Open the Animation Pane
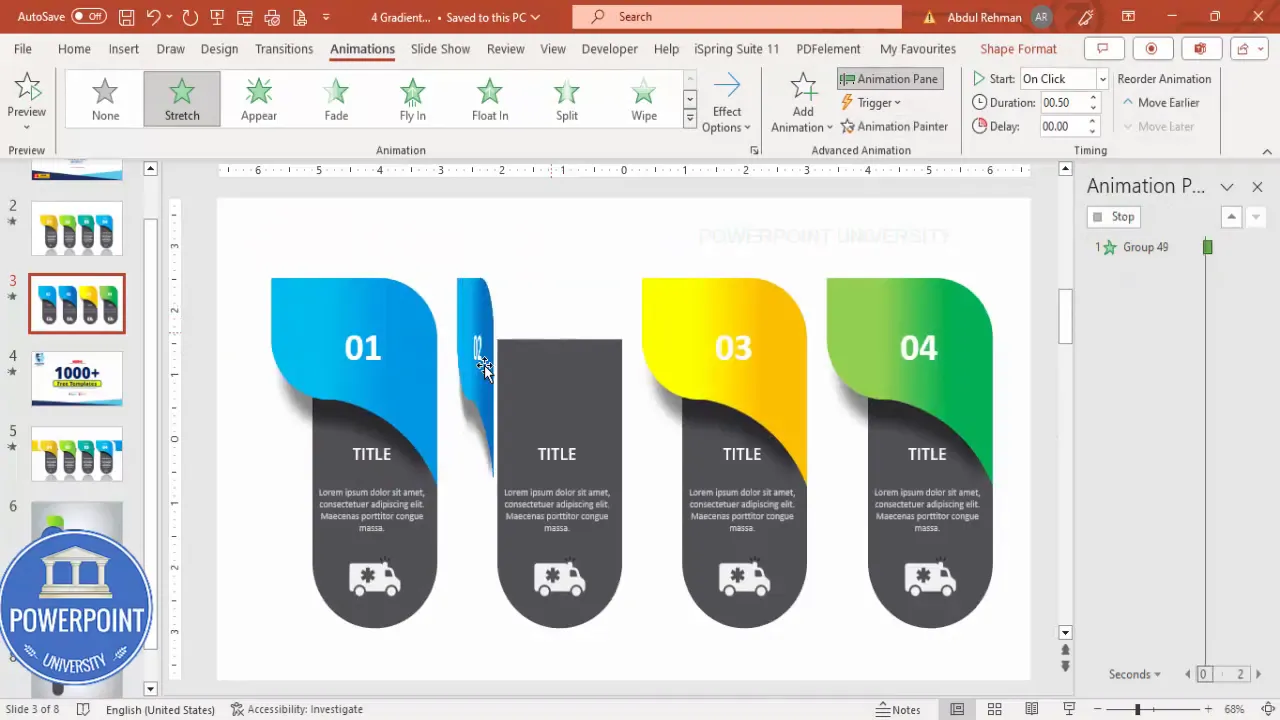Screen dimensions: 1280x720 click(889, 79)
